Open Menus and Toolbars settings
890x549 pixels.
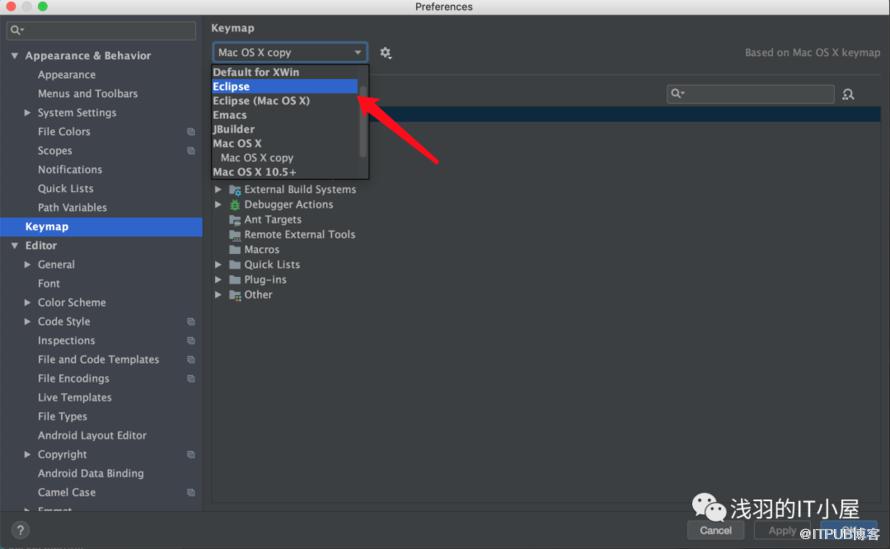[x=87, y=94]
